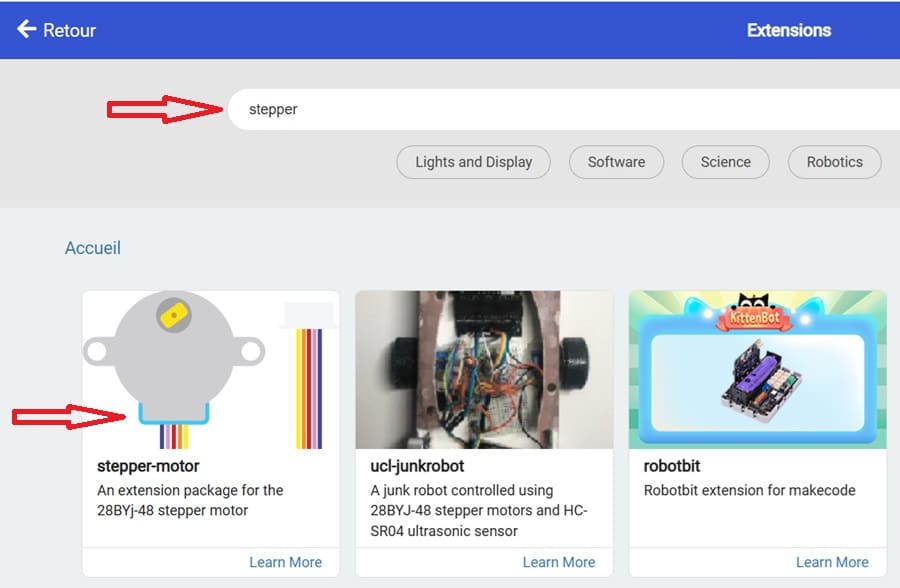This screenshot has width=900, height=588.
Task: Open Learn More for stepper-motor
Action: coord(285,562)
